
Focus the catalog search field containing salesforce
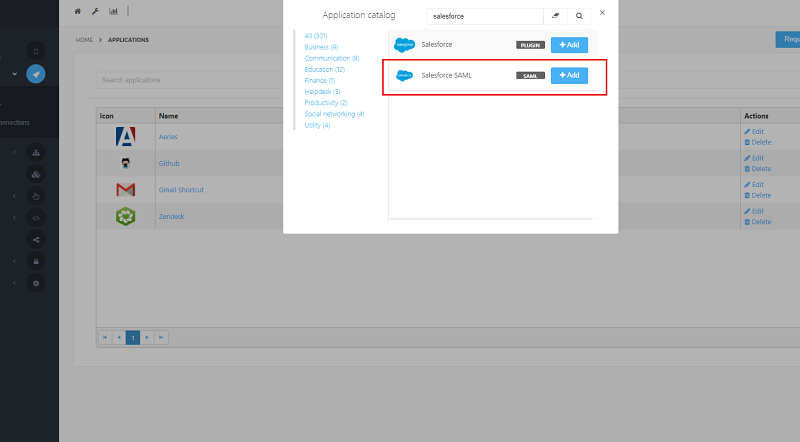485,16
